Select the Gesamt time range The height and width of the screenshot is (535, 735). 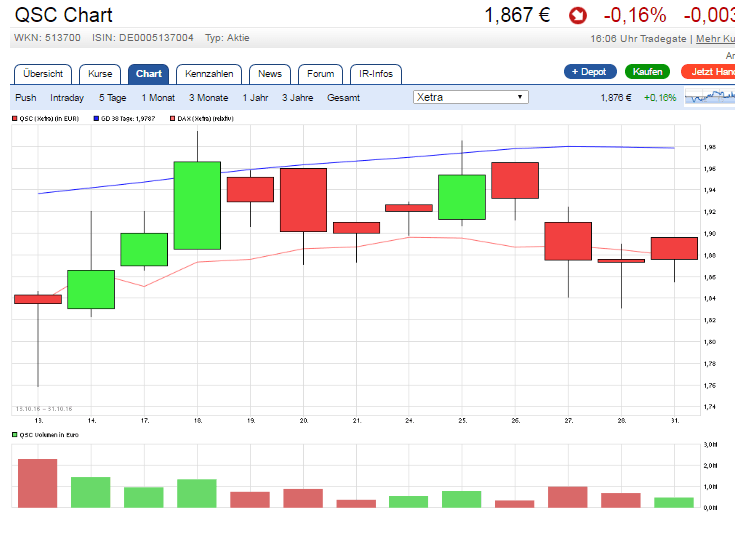[344, 98]
